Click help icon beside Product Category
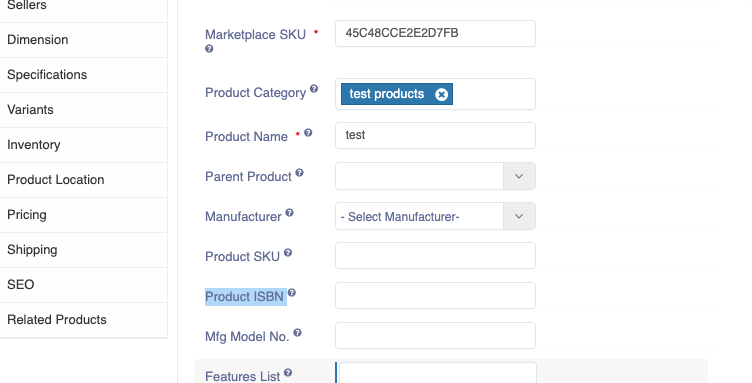The height and width of the screenshot is (383, 752). pyautogui.click(x=314, y=89)
